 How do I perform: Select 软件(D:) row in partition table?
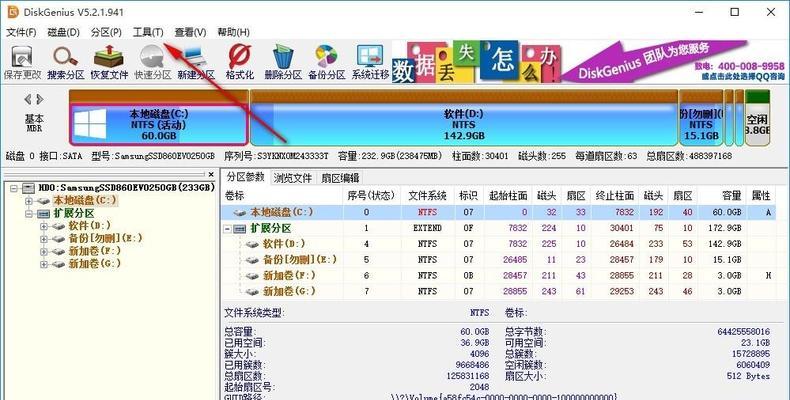pyautogui.click(x=498, y=244)
